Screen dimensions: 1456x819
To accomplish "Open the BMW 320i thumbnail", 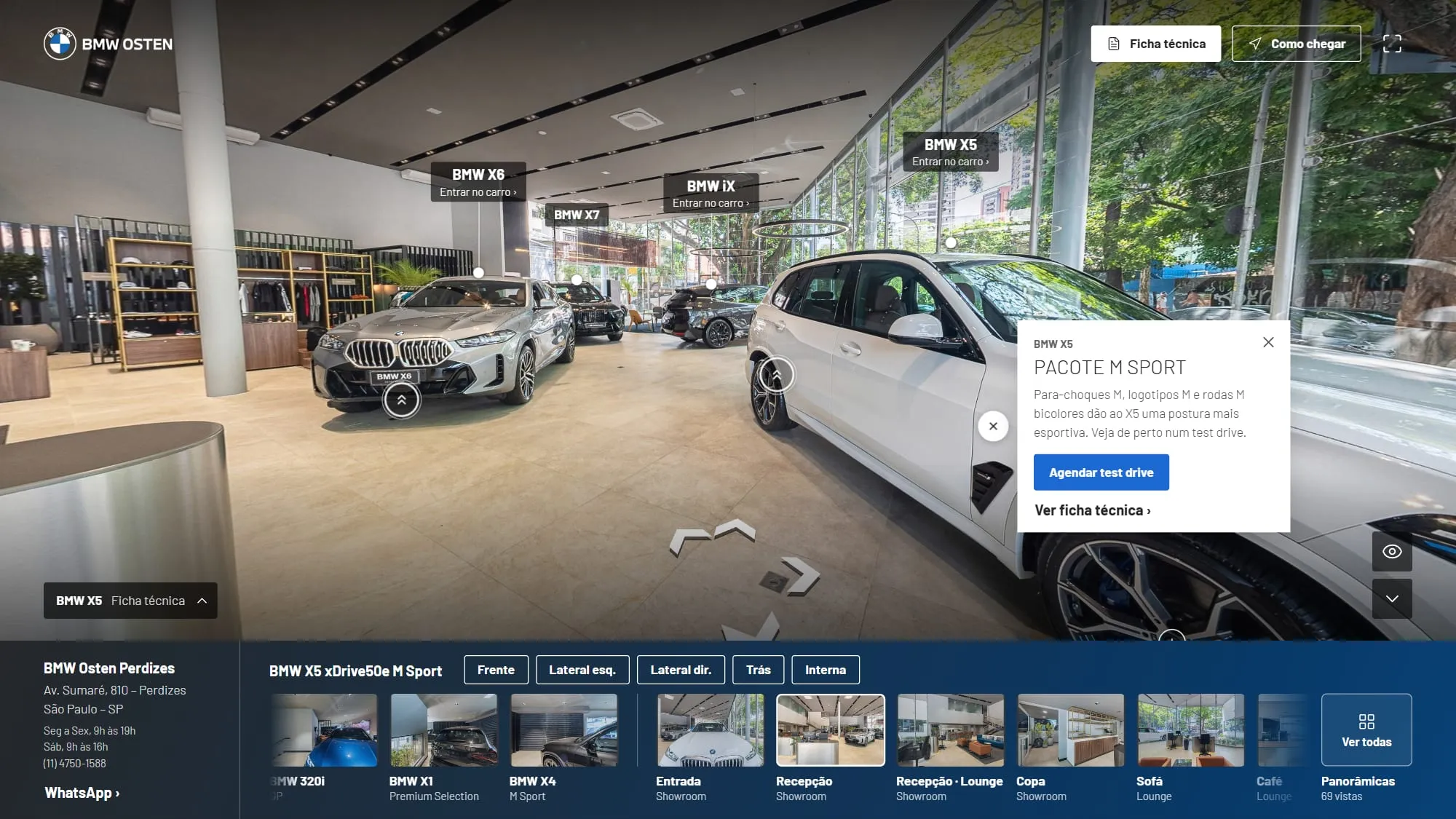I will click(324, 730).
